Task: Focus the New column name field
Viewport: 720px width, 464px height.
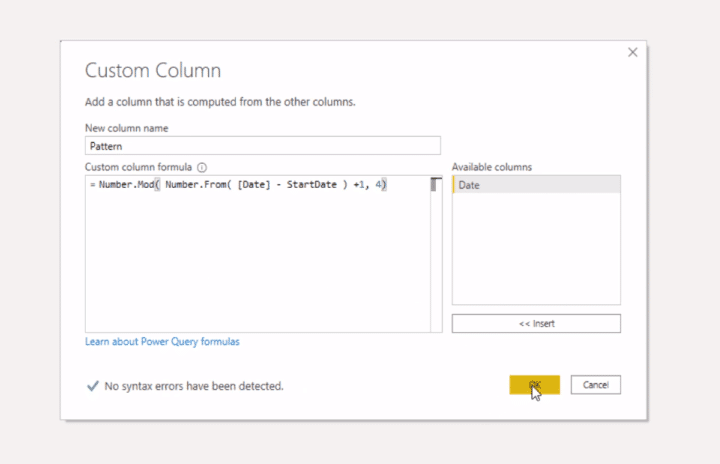Action: click(263, 146)
